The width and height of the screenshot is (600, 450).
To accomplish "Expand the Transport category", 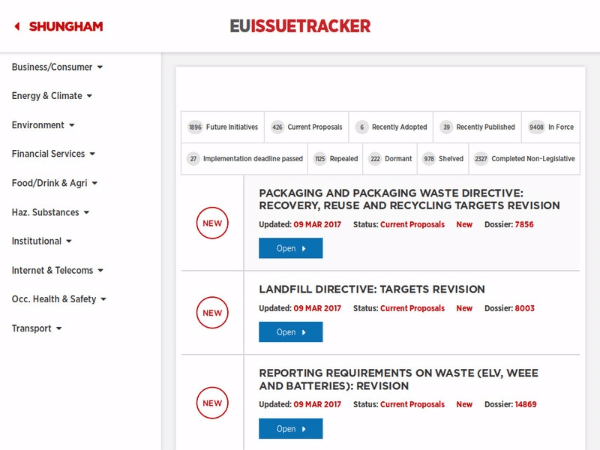I will 36,328.
